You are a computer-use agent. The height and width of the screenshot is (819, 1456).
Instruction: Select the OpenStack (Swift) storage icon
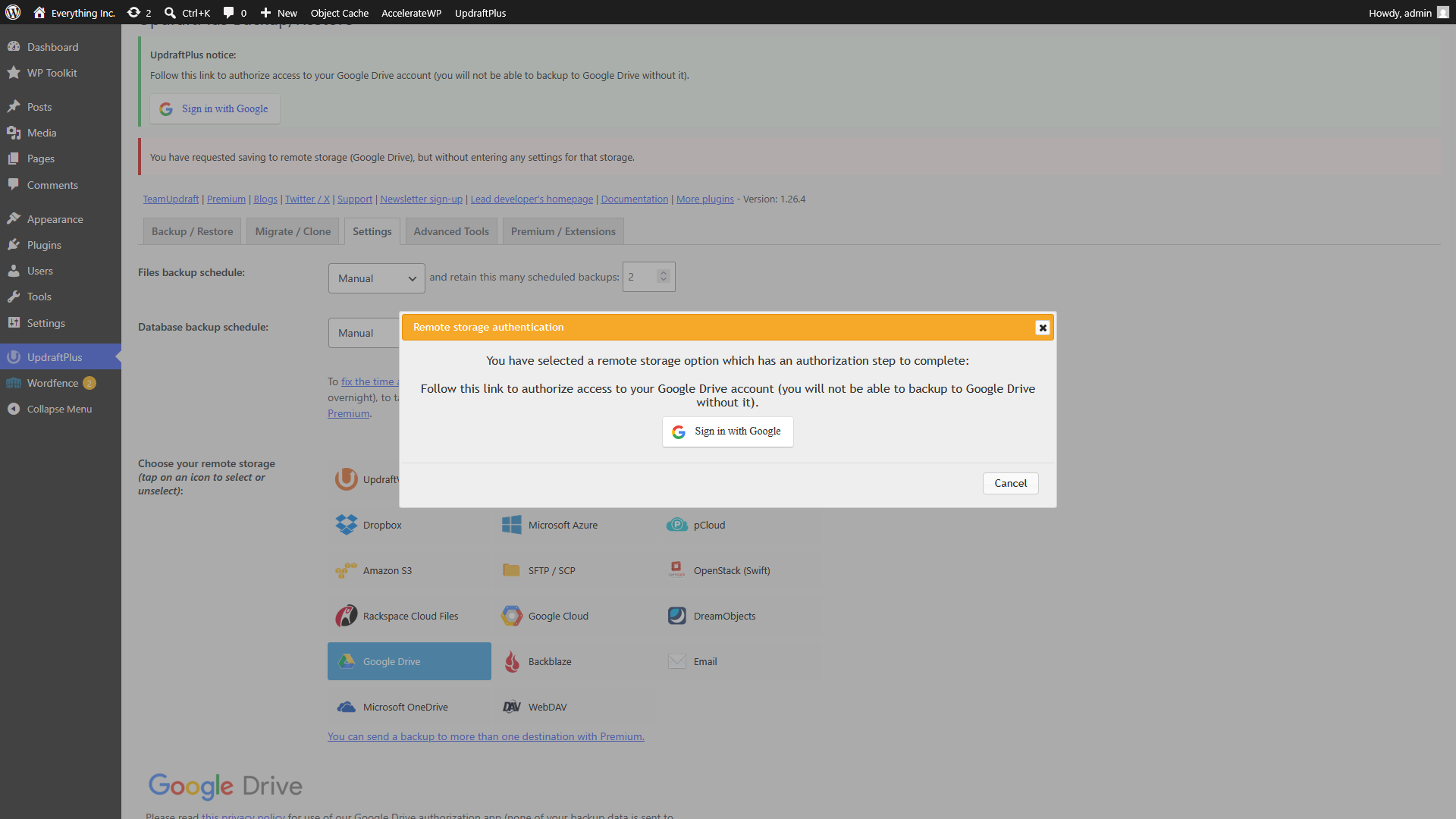click(677, 570)
